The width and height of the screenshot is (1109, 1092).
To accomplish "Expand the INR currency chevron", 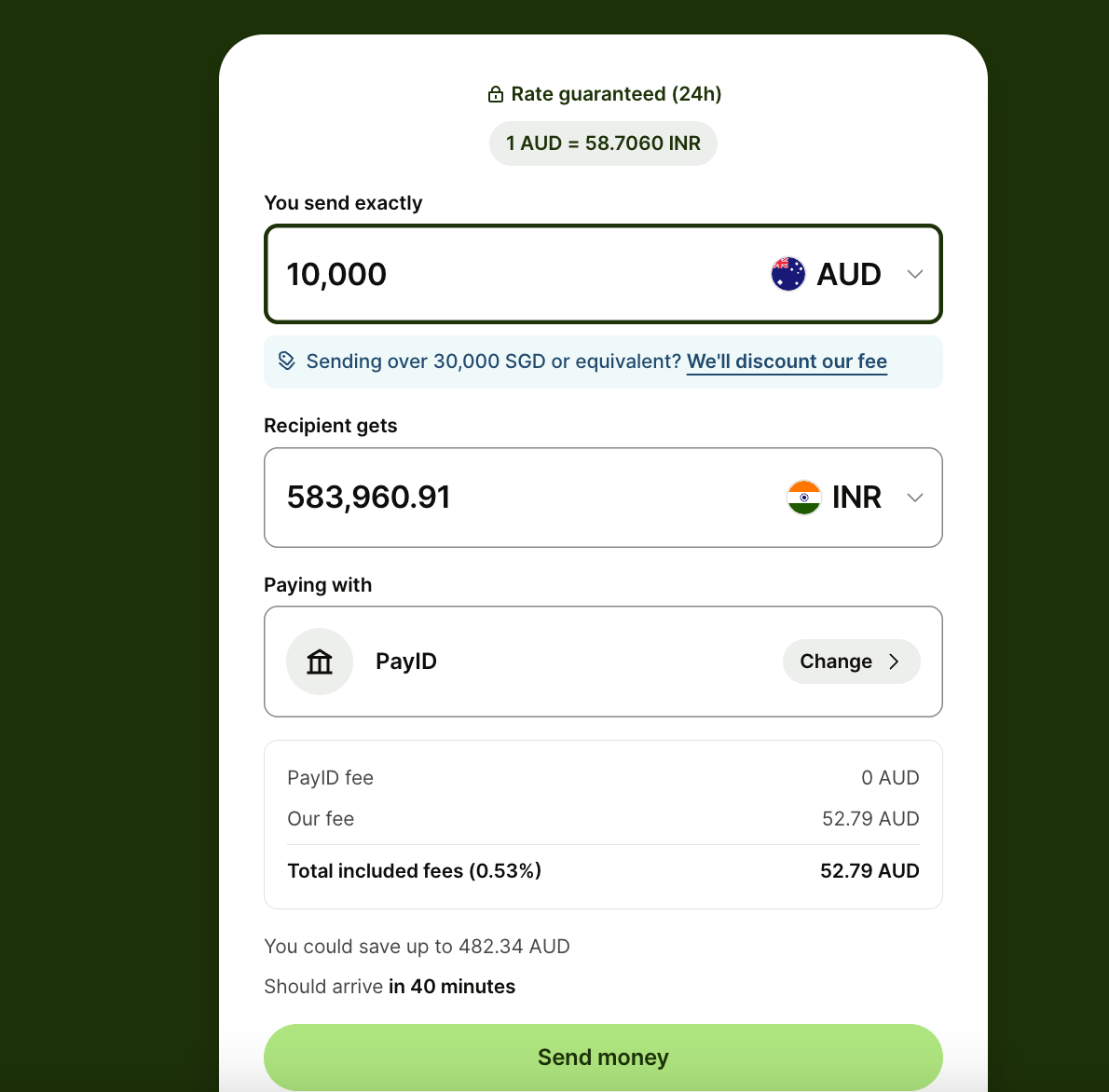I will [x=915, y=498].
